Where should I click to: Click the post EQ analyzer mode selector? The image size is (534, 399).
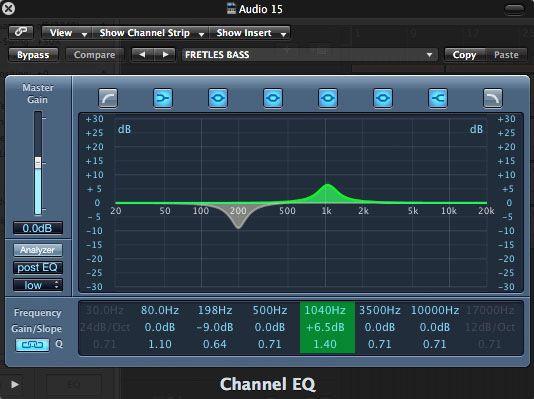tap(38, 268)
